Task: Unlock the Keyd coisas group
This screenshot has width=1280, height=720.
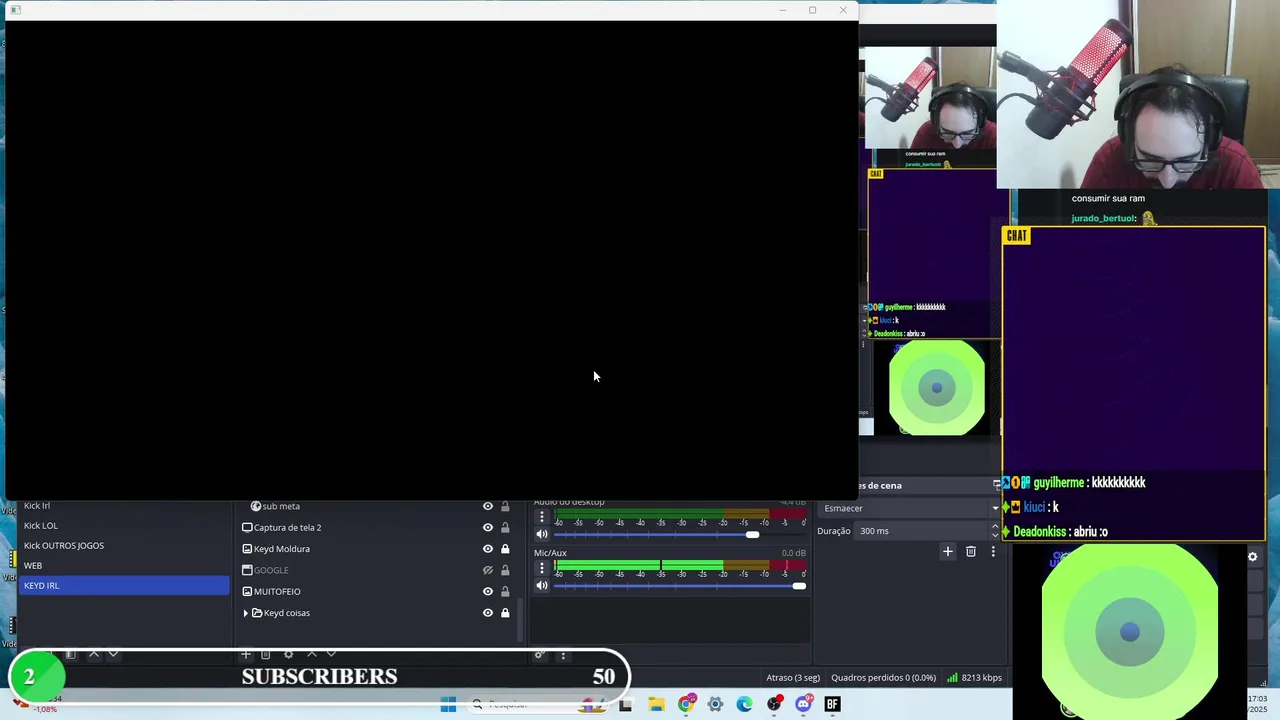Action: pyautogui.click(x=505, y=613)
